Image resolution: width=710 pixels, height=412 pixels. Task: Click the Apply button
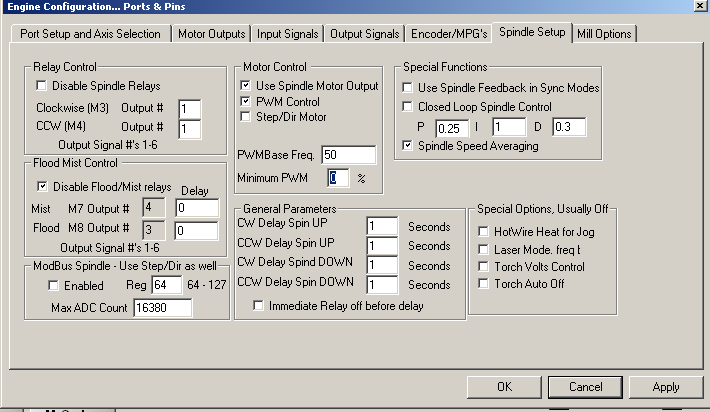pyautogui.click(x=665, y=386)
